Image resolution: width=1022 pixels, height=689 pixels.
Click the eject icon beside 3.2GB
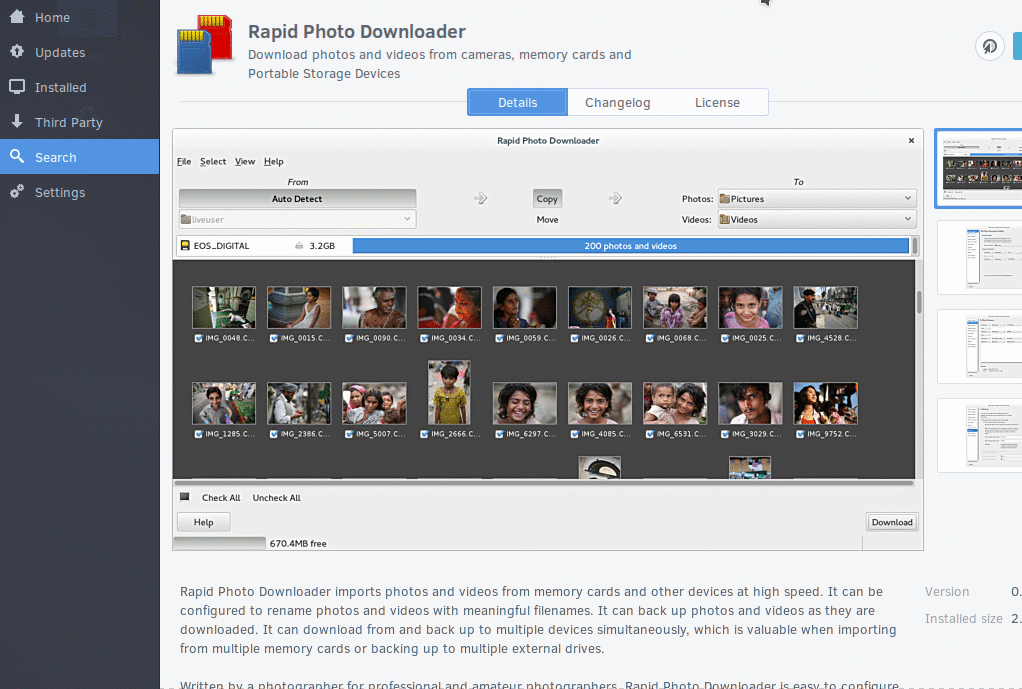(x=299, y=246)
